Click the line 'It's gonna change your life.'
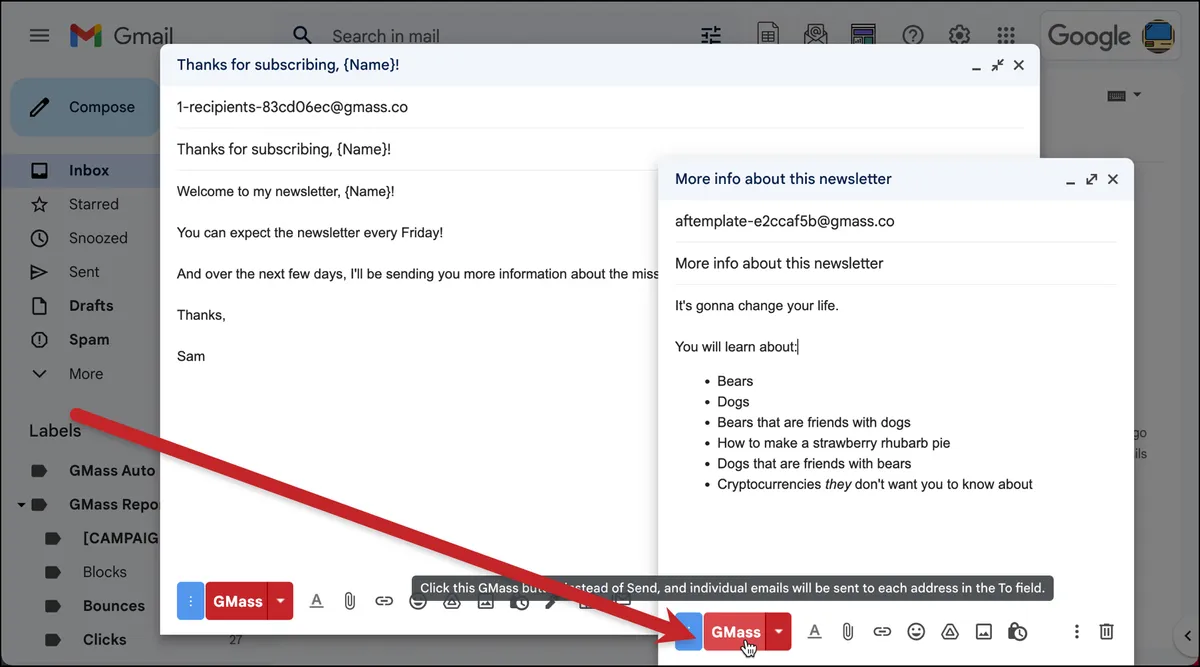The width and height of the screenshot is (1200, 667). (757, 305)
